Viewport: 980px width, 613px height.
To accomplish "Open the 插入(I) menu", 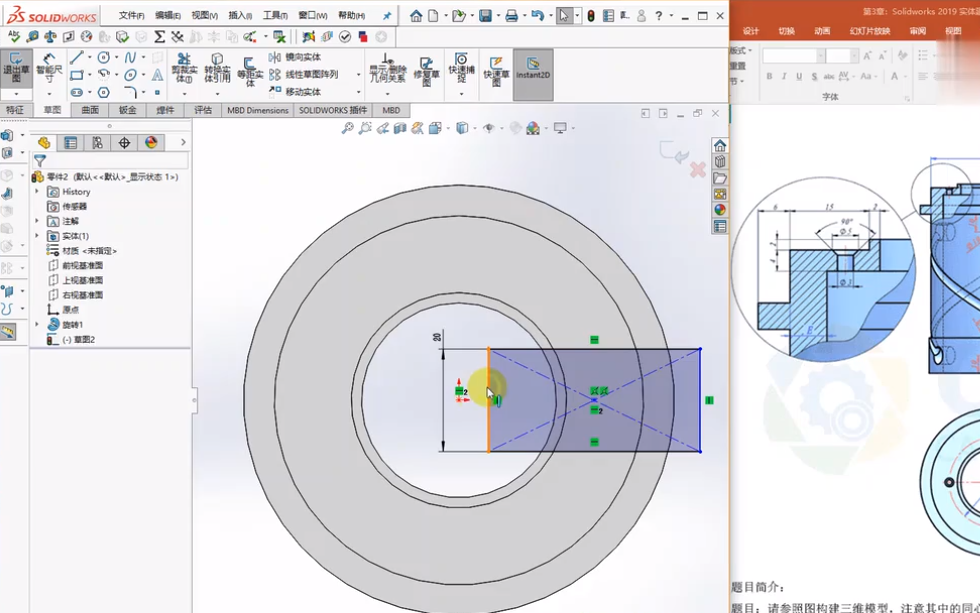I will 240,16.
